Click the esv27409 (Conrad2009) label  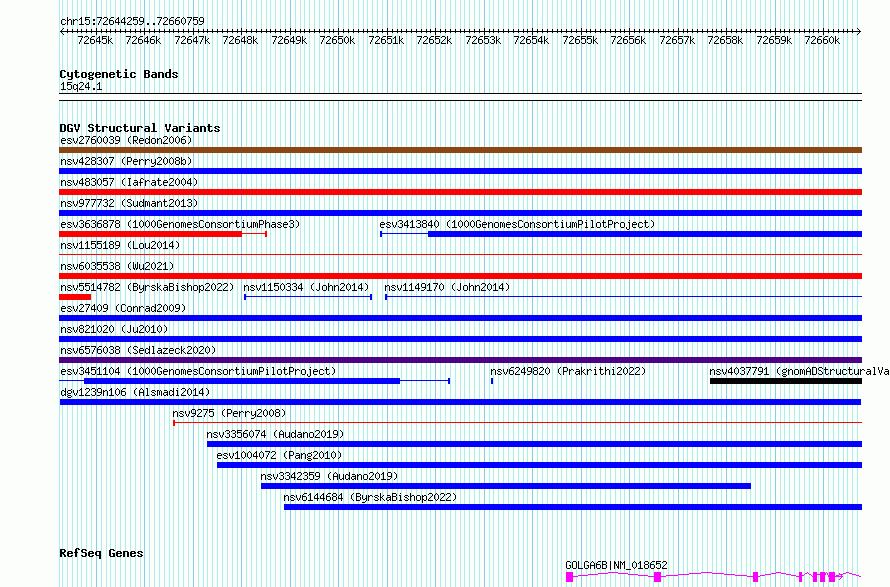[123, 308]
